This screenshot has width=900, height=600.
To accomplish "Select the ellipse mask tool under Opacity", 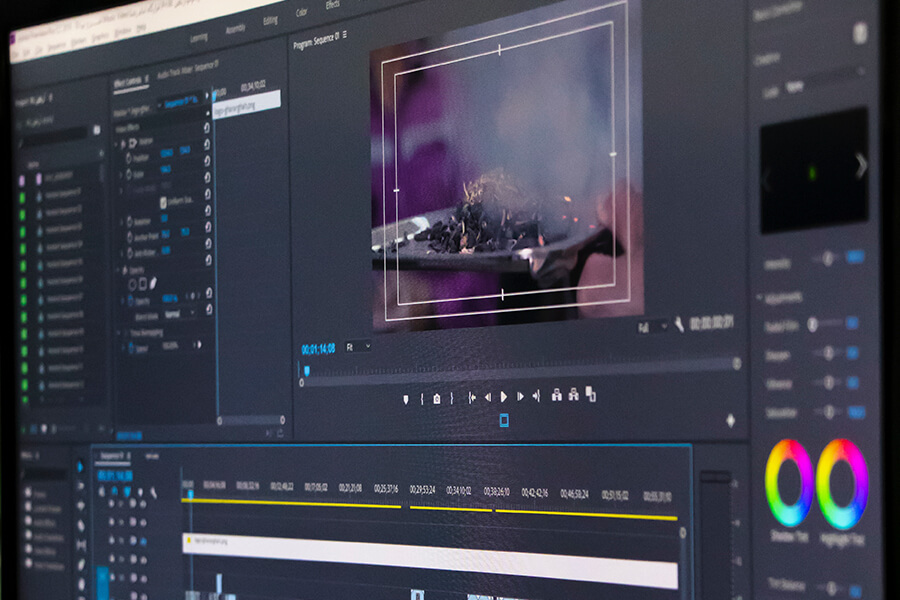I will [133, 284].
